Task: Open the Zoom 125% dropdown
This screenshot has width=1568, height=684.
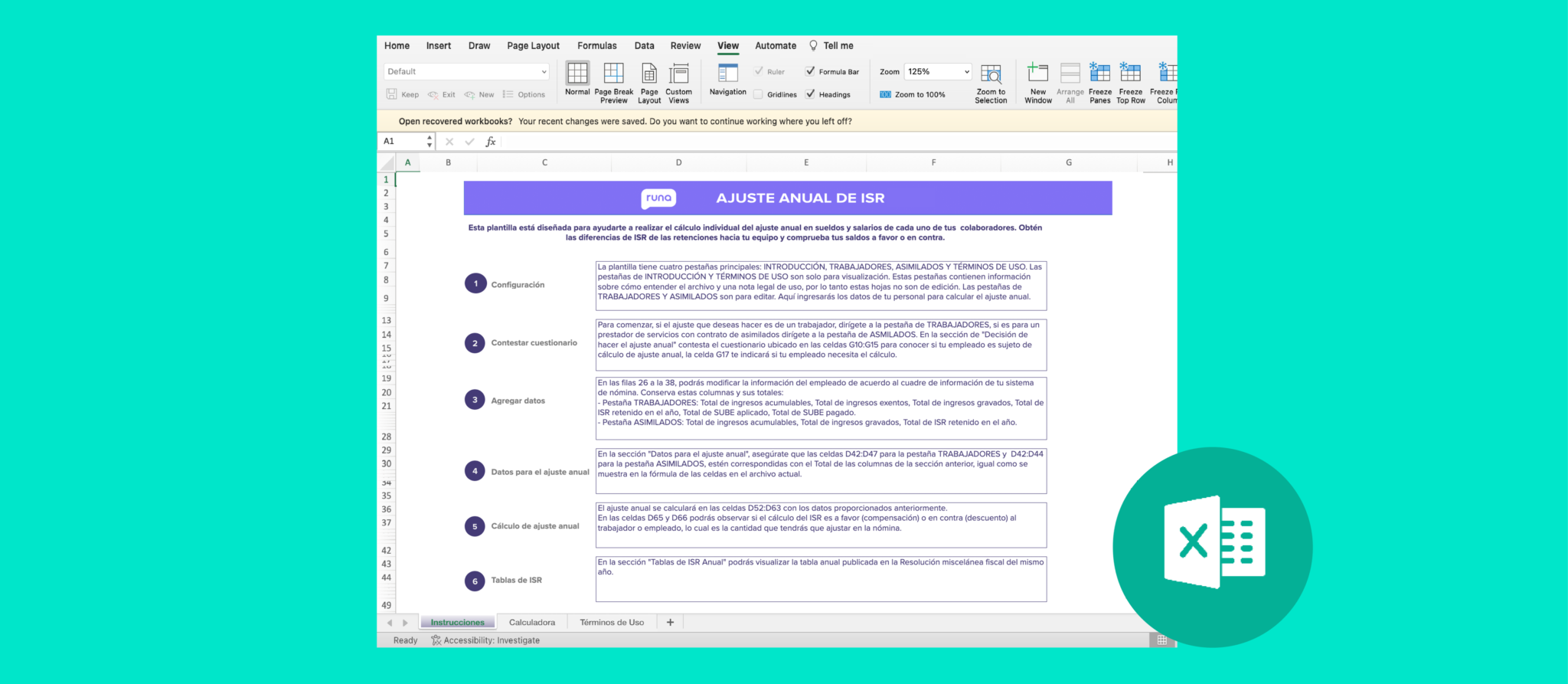Action: pyautogui.click(x=938, y=71)
